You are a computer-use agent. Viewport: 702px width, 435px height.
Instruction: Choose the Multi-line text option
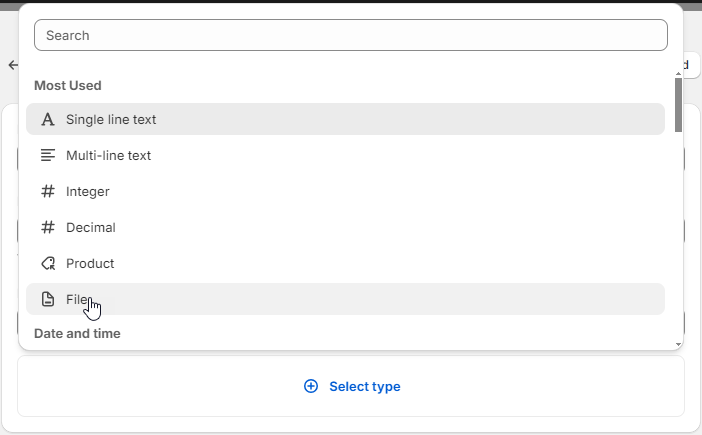click(x=345, y=155)
